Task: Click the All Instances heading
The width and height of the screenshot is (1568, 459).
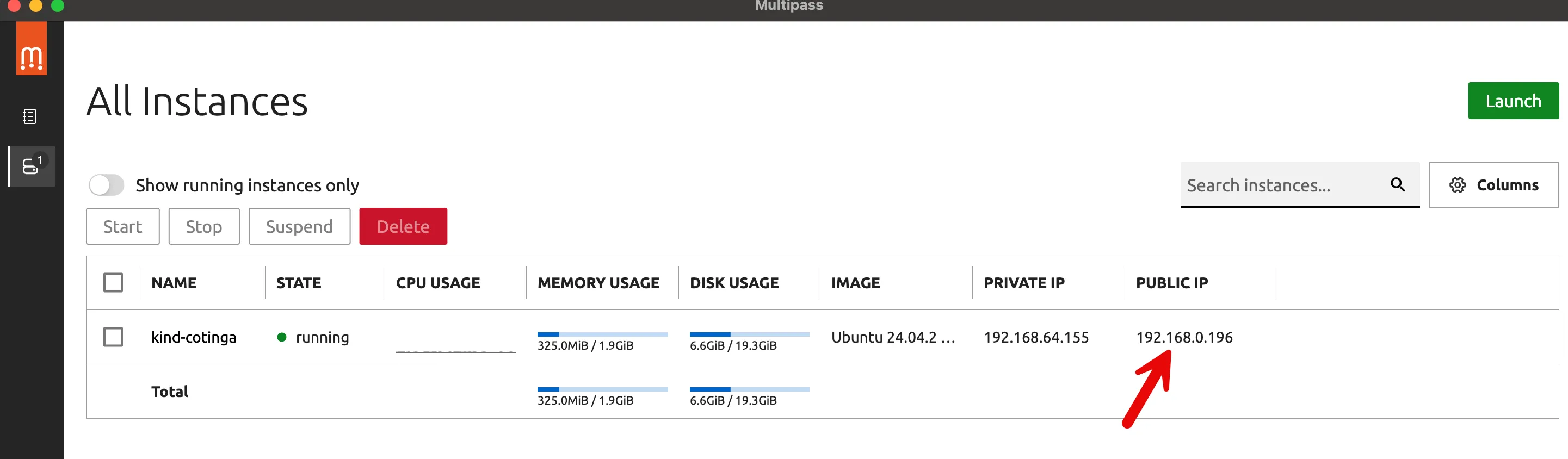Action: pyautogui.click(x=197, y=101)
